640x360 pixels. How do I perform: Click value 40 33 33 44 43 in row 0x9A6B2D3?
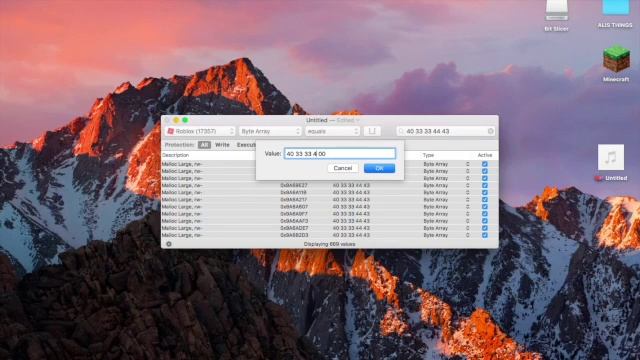pos(351,235)
